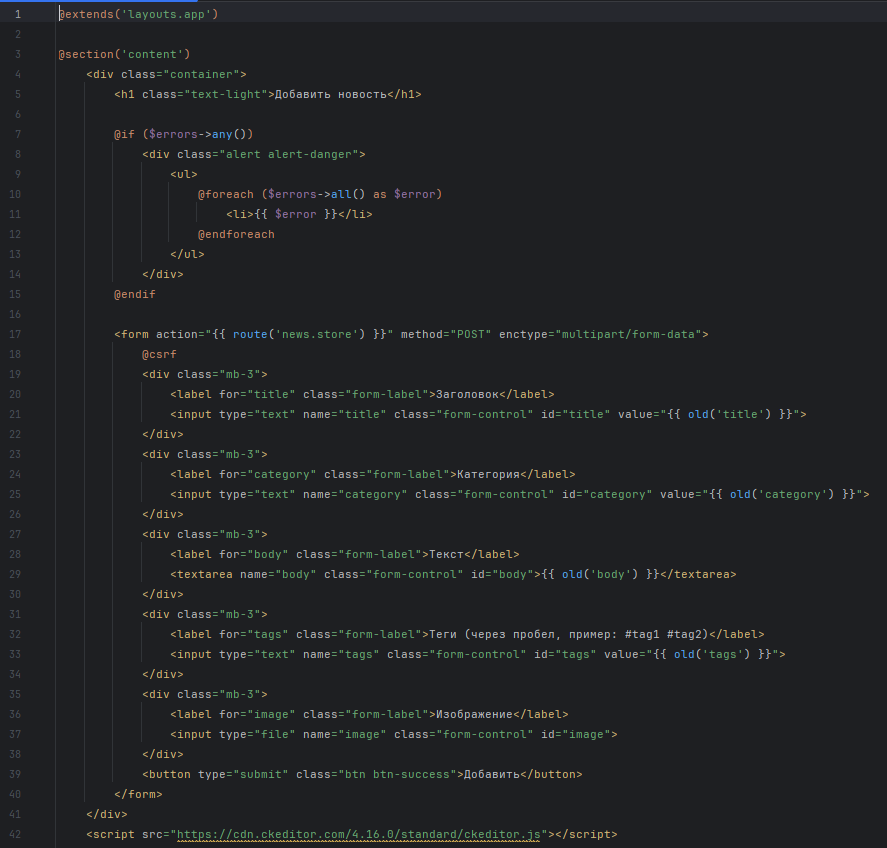887x848 pixels.
Task: Click line number 21 in the gutter
Action: (15, 415)
